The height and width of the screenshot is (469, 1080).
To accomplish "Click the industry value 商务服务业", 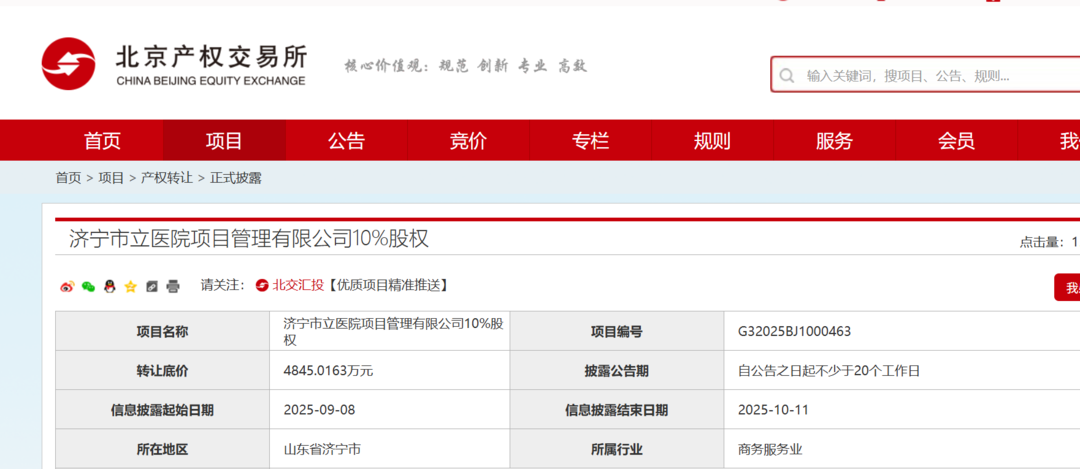I will point(769,450).
